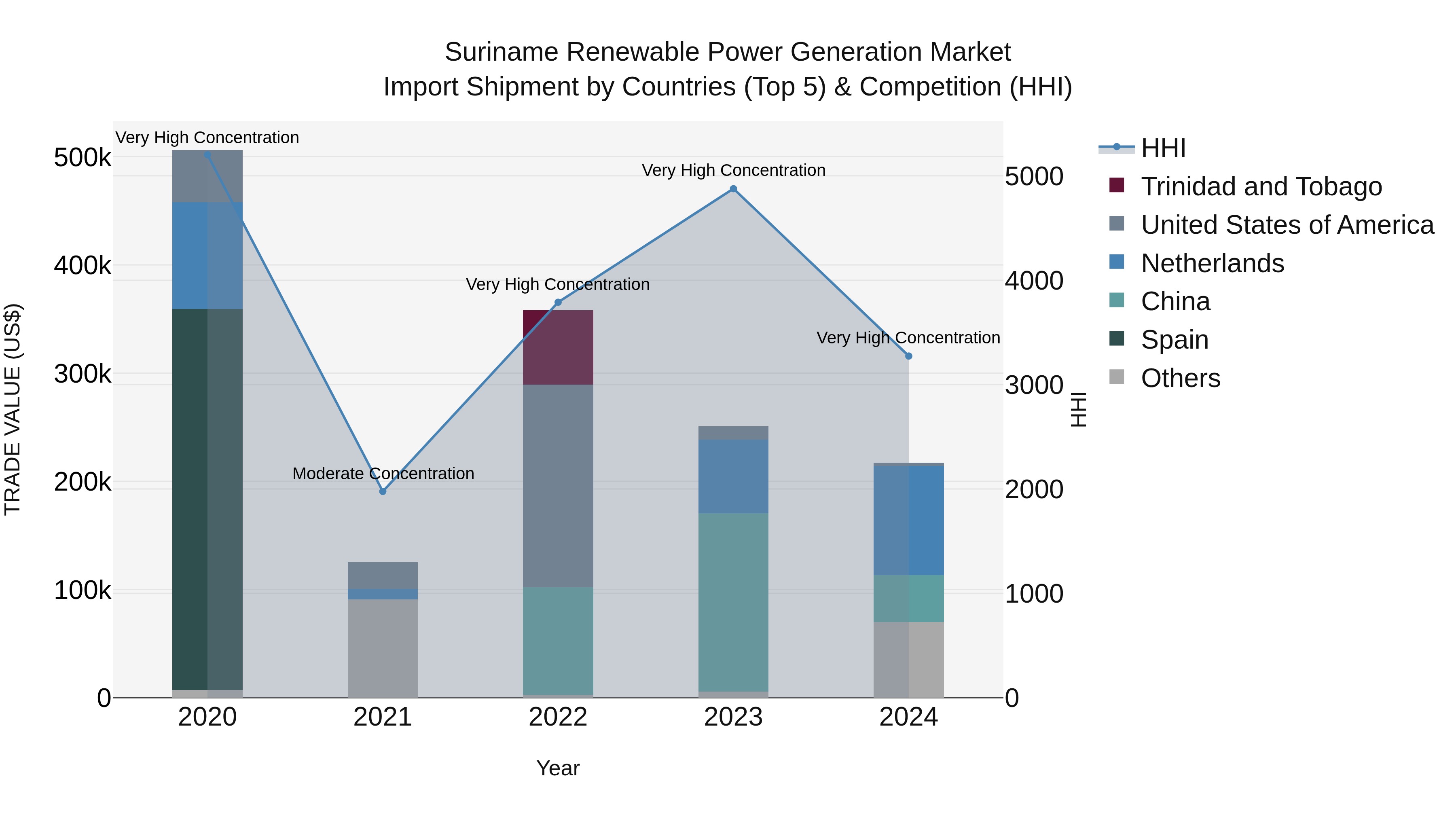The image size is (1456, 819).
Task: Select the Netherlands bar segment in 2020
Action: tap(207, 256)
